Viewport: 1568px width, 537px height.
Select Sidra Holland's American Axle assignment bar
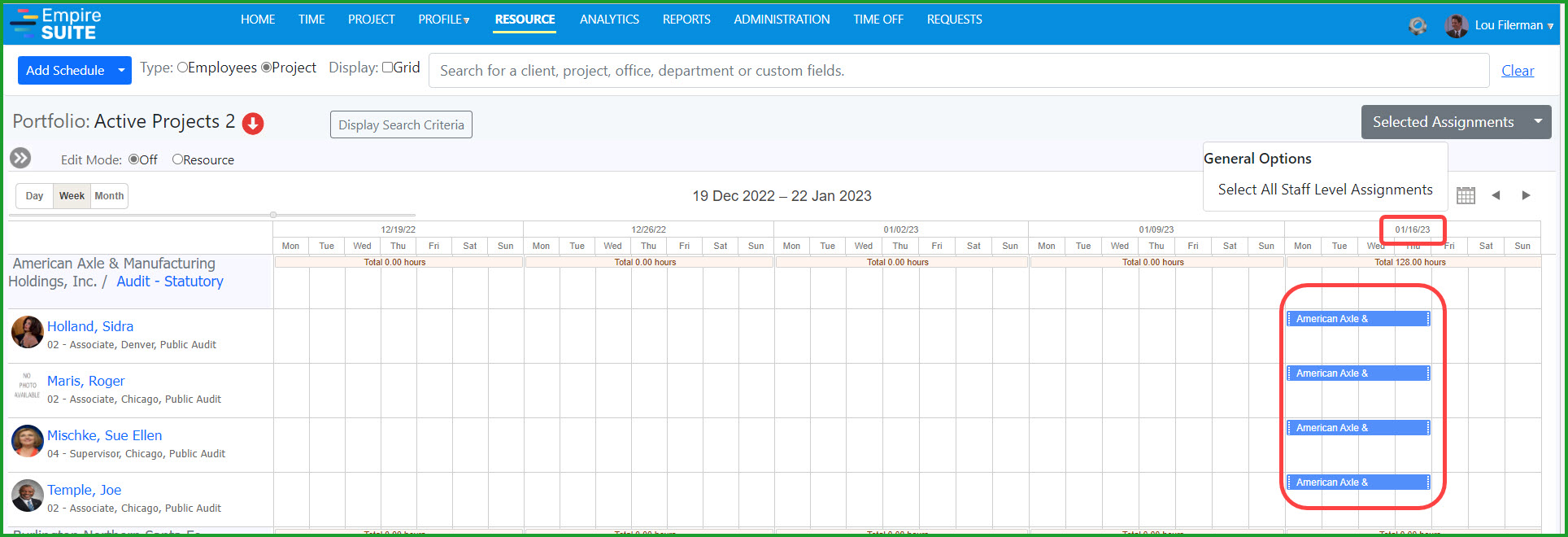[1358, 319]
